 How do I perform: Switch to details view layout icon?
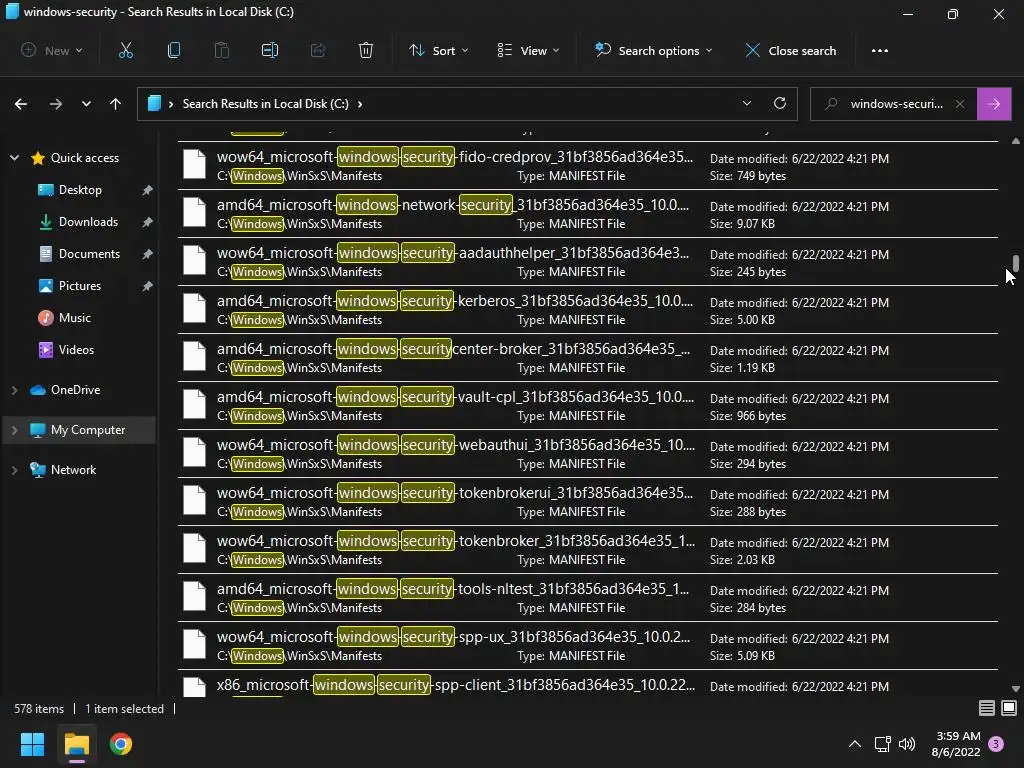987,708
